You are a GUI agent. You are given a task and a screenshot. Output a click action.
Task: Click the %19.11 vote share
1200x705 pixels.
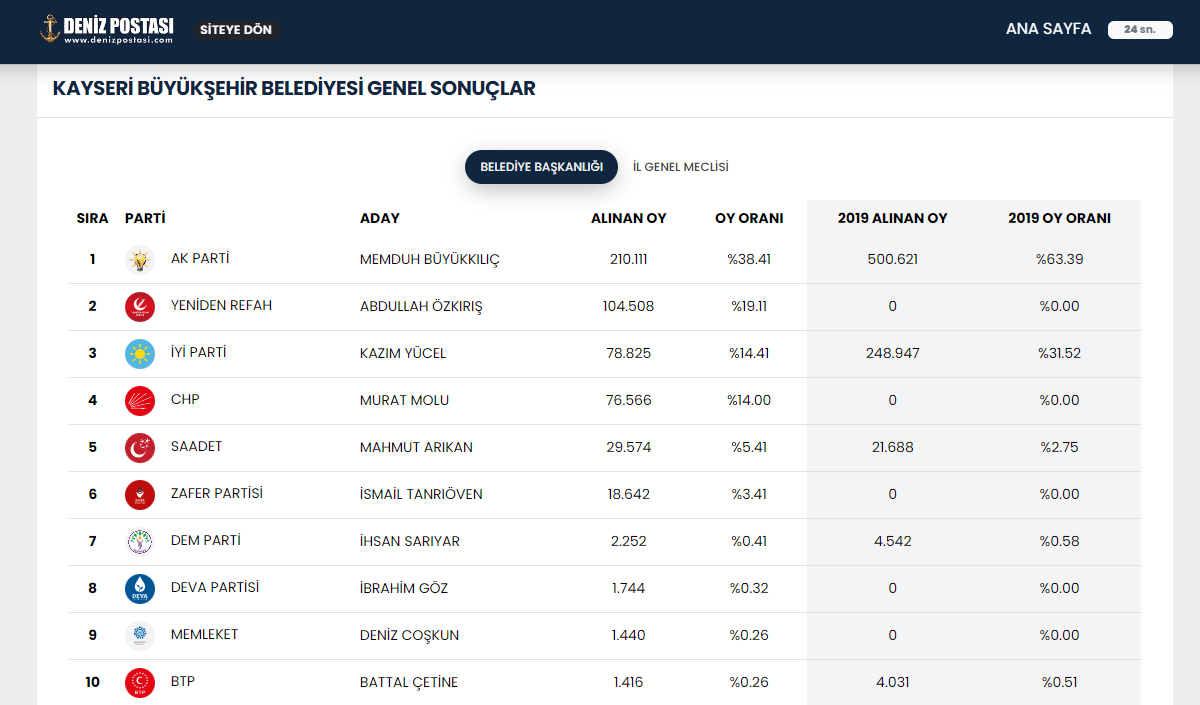[x=749, y=306]
